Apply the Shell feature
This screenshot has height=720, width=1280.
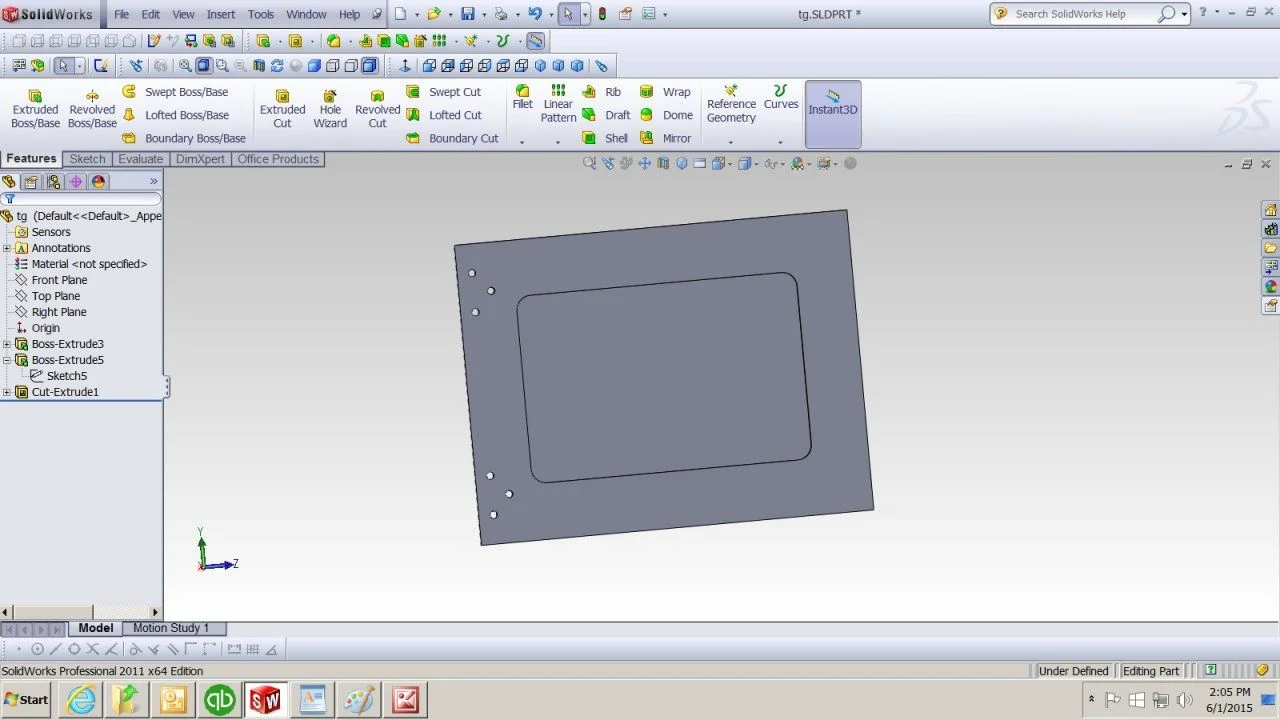coord(606,138)
